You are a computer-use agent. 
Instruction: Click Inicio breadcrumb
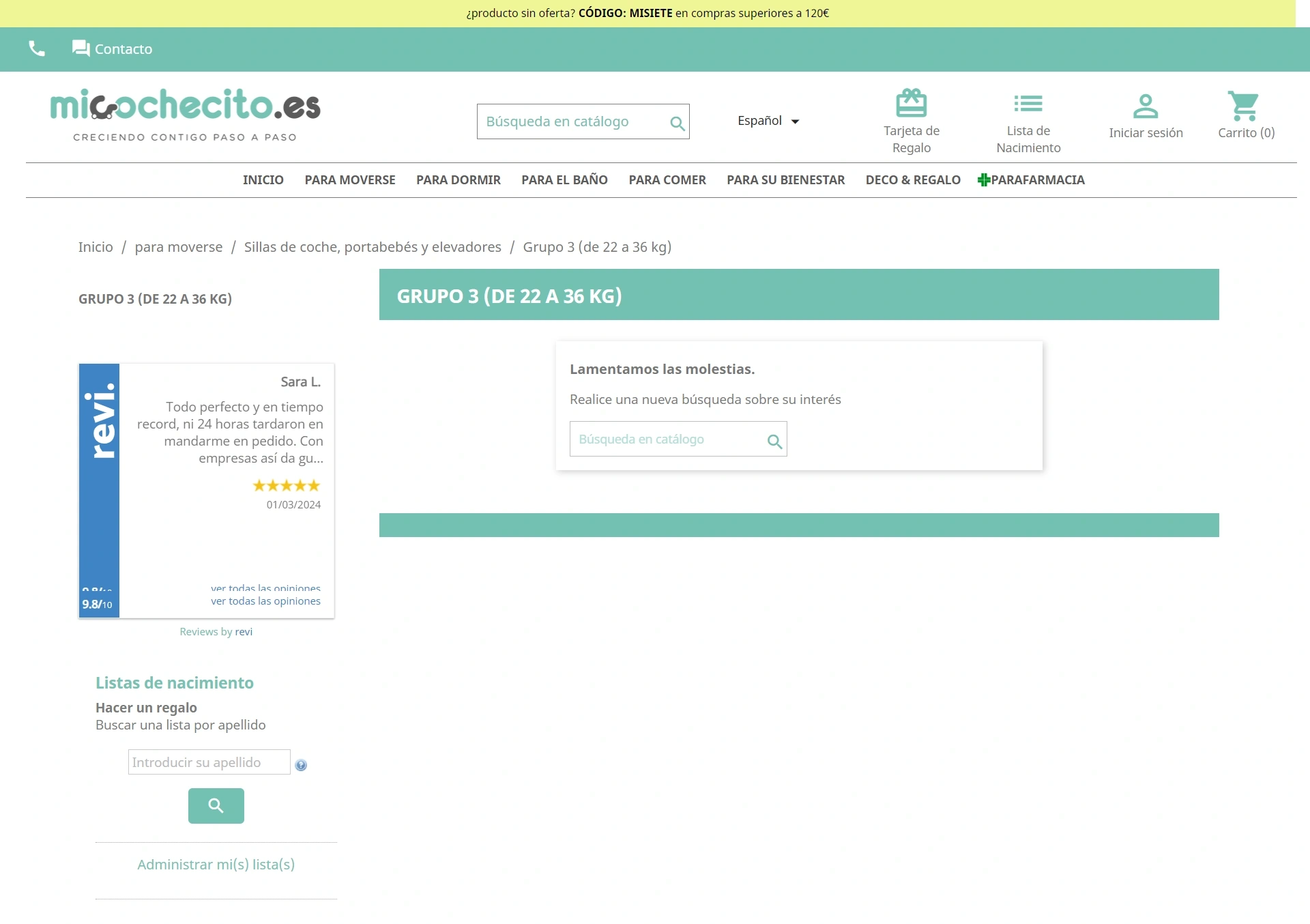pos(96,247)
